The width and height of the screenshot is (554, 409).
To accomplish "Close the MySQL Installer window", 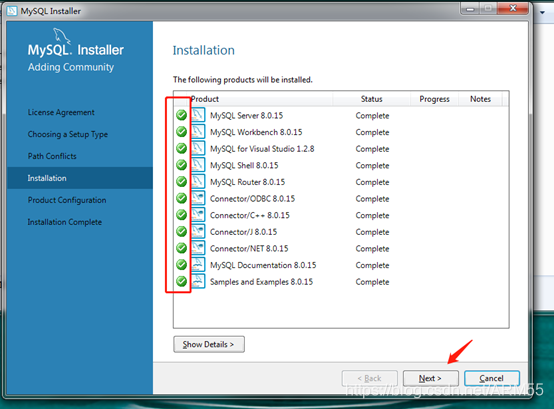I will (x=513, y=8).
